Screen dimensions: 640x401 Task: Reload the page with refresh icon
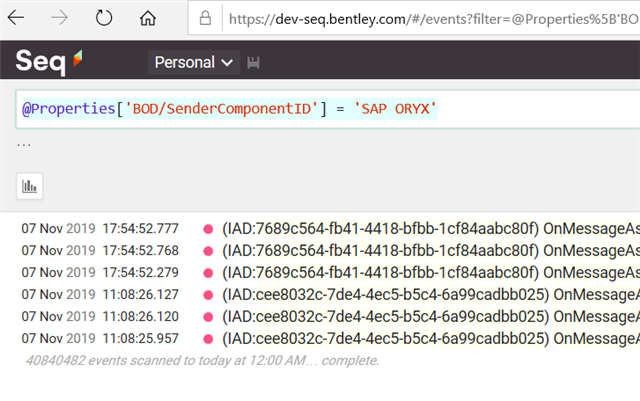(103, 18)
